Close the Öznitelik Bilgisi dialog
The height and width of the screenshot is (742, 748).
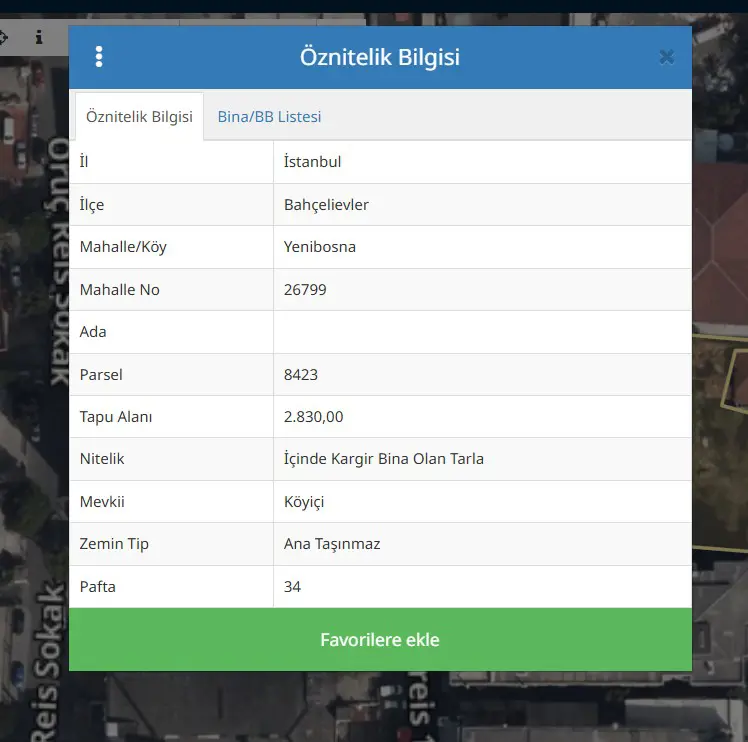click(666, 57)
